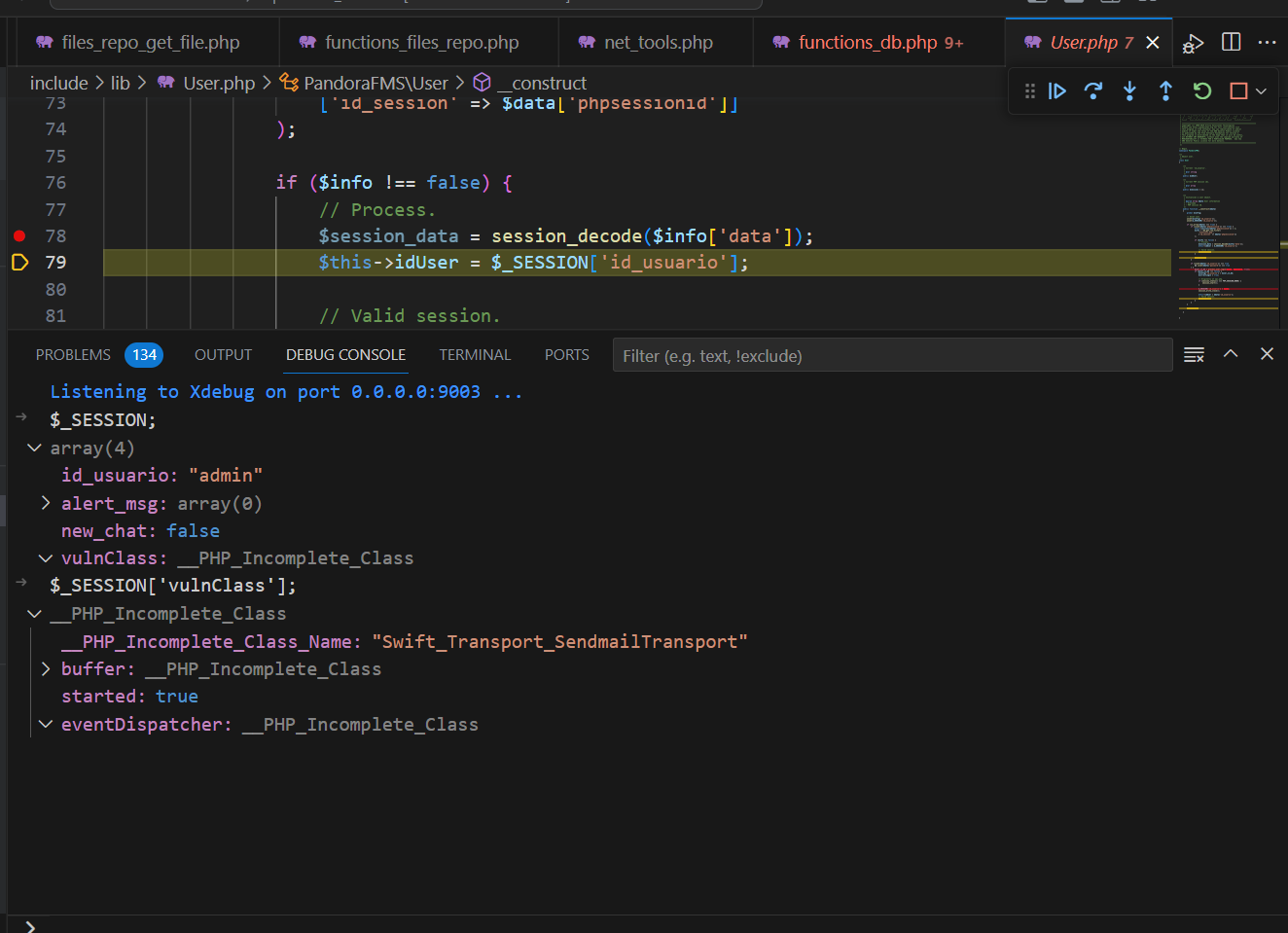Close the User.php tab

click(x=1153, y=43)
